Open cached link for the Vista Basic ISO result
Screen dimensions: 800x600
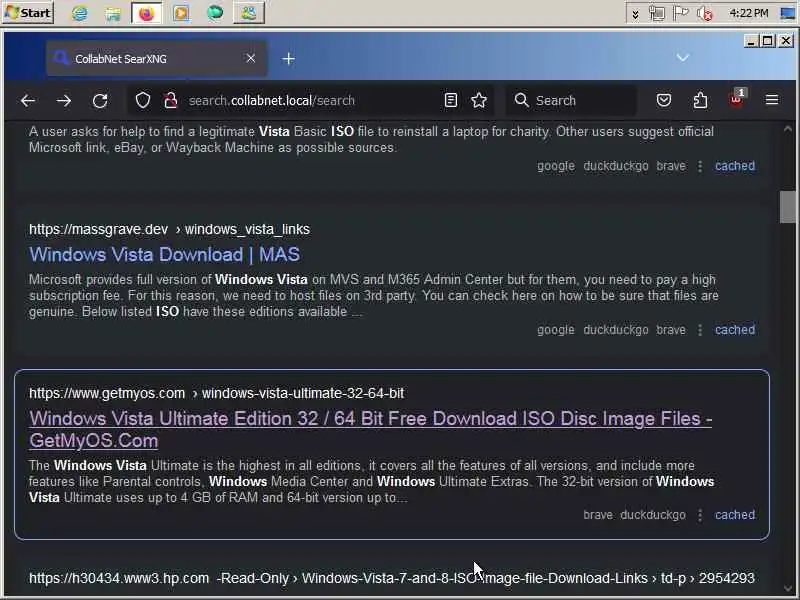coord(735,166)
